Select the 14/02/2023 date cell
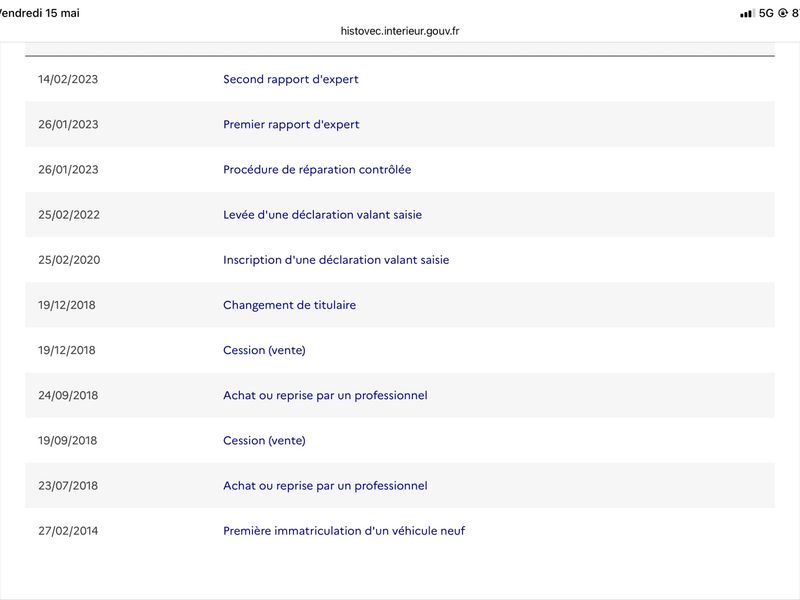800x600 pixels. (x=68, y=79)
